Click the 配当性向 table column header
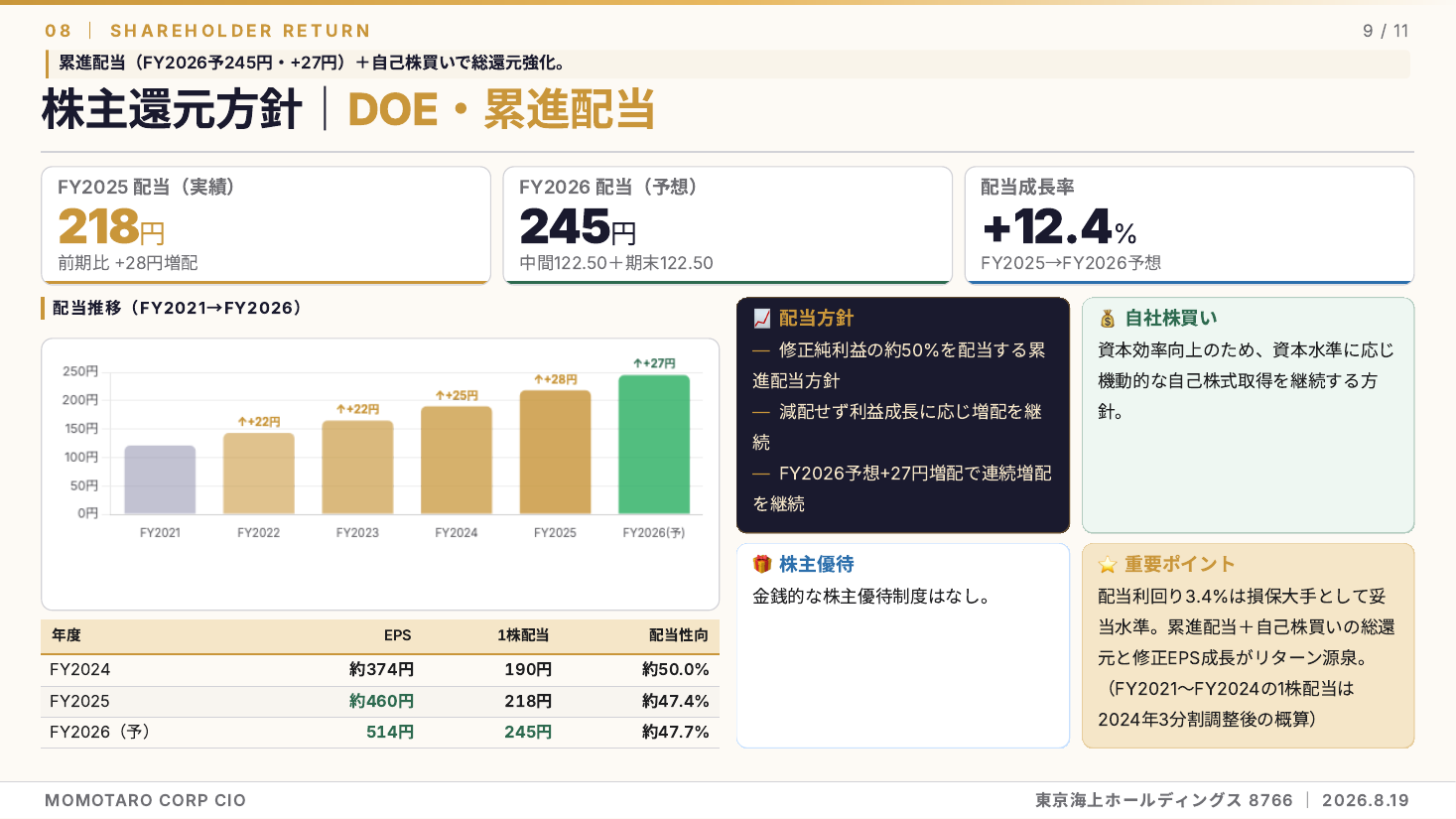 click(x=679, y=635)
